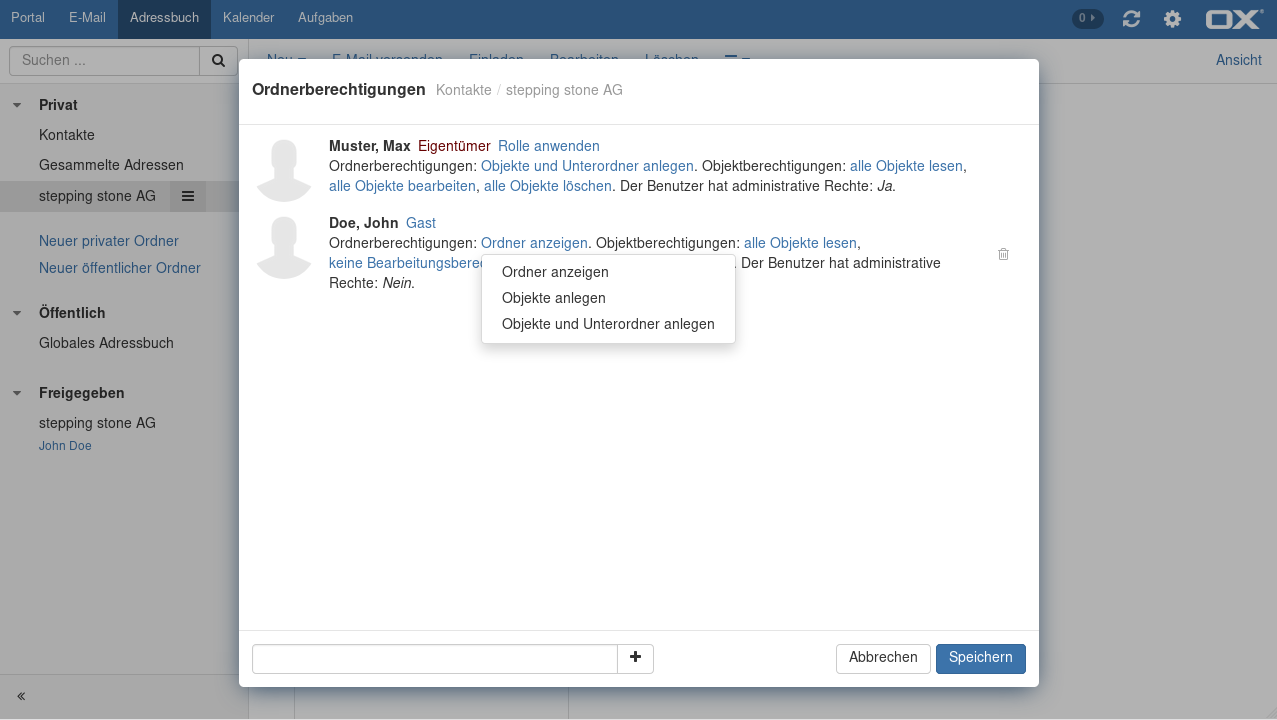Collapse the Privat folder section
The width and height of the screenshot is (1277, 720).
click(17, 105)
